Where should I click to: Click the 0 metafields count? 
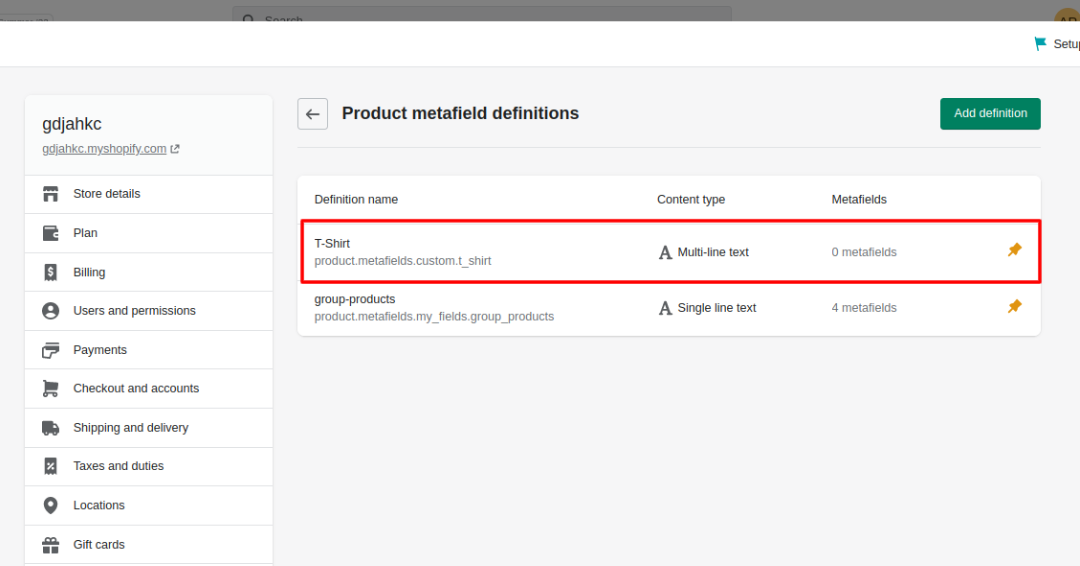pyautogui.click(x=864, y=253)
